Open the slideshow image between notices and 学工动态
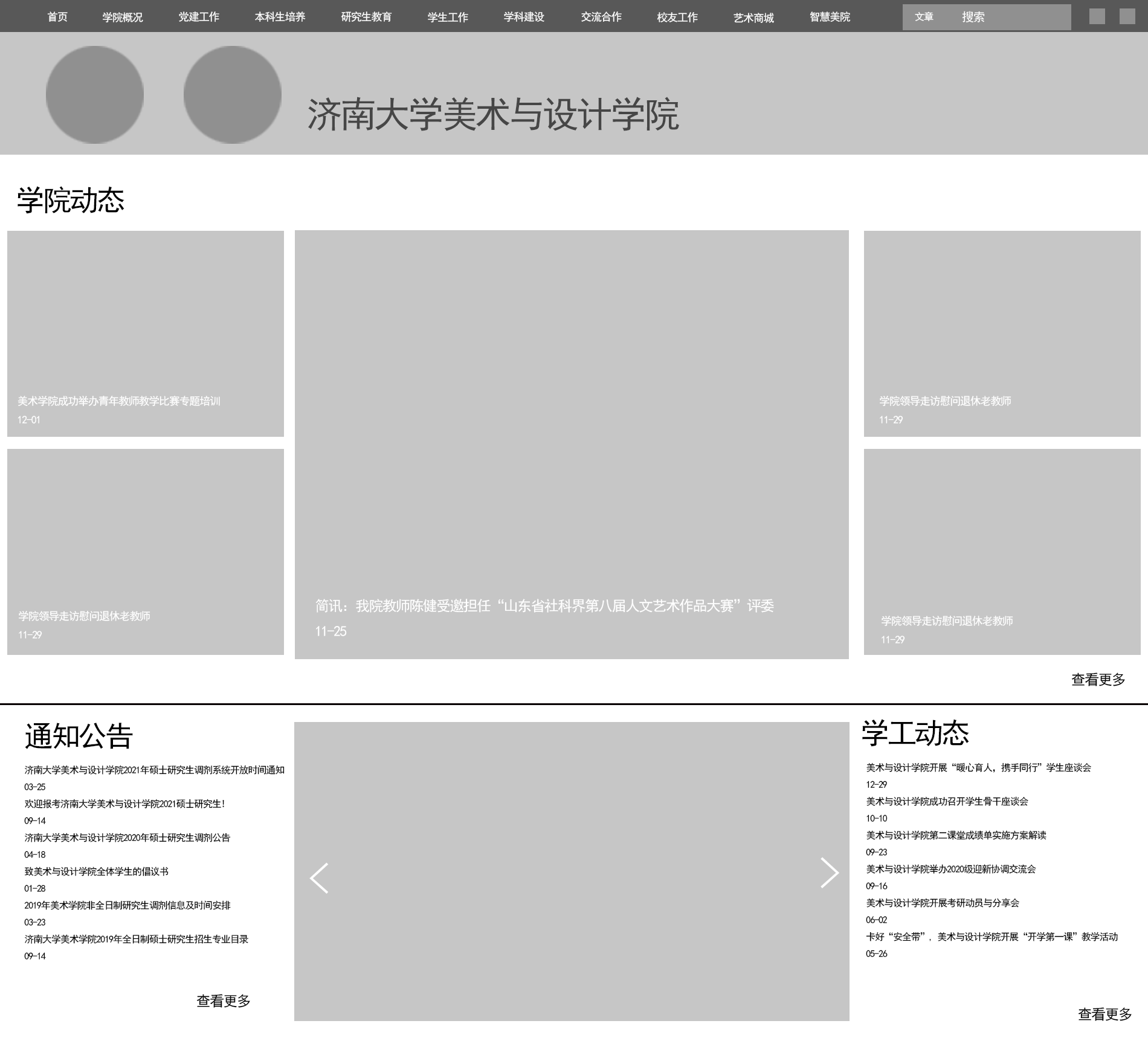This screenshot has height=1041, width=1148. pos(572,871)
